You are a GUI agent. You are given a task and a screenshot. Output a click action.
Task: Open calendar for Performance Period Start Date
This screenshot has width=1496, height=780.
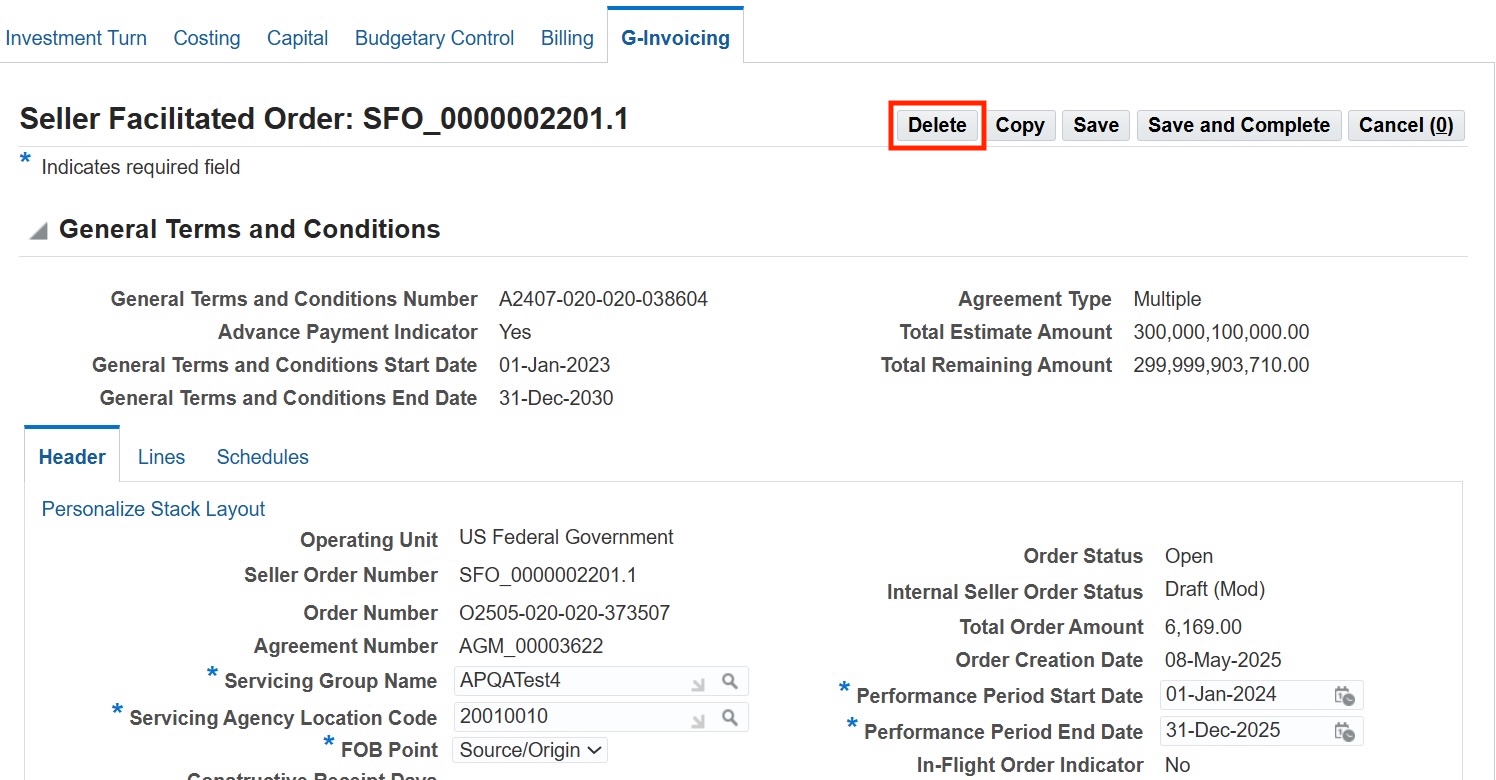(1344, 696)
